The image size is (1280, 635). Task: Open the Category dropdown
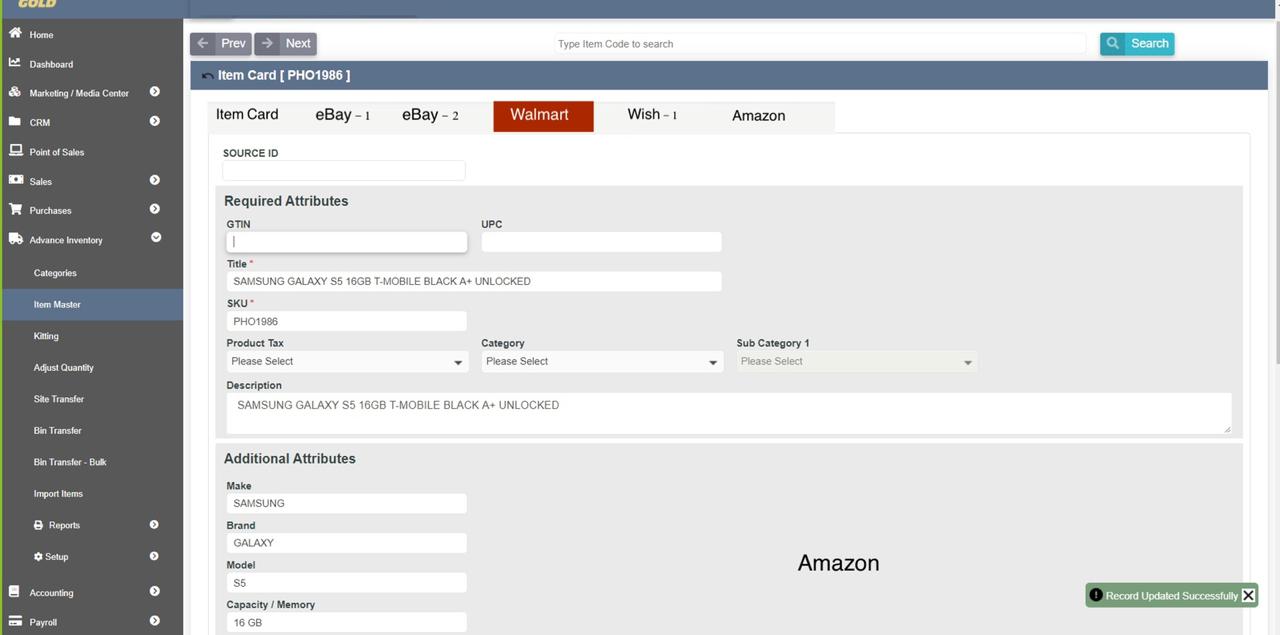point(602,362)
